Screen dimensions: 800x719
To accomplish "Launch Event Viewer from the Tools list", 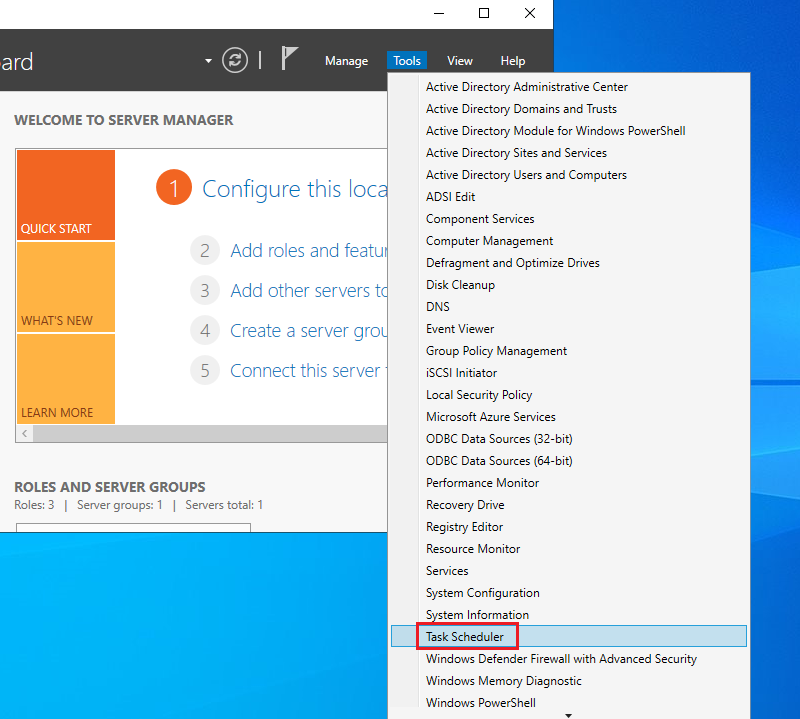I will [x=460, y=329].
